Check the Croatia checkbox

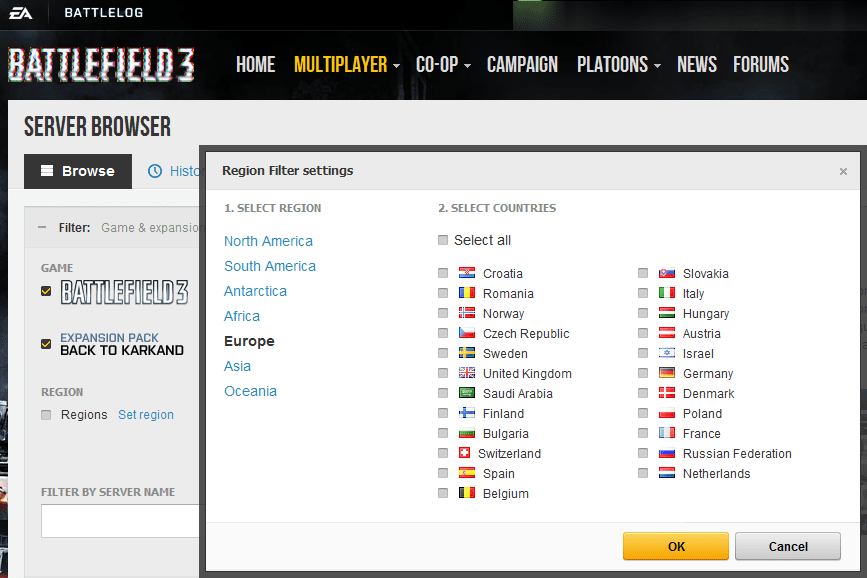tap(443, 273)
